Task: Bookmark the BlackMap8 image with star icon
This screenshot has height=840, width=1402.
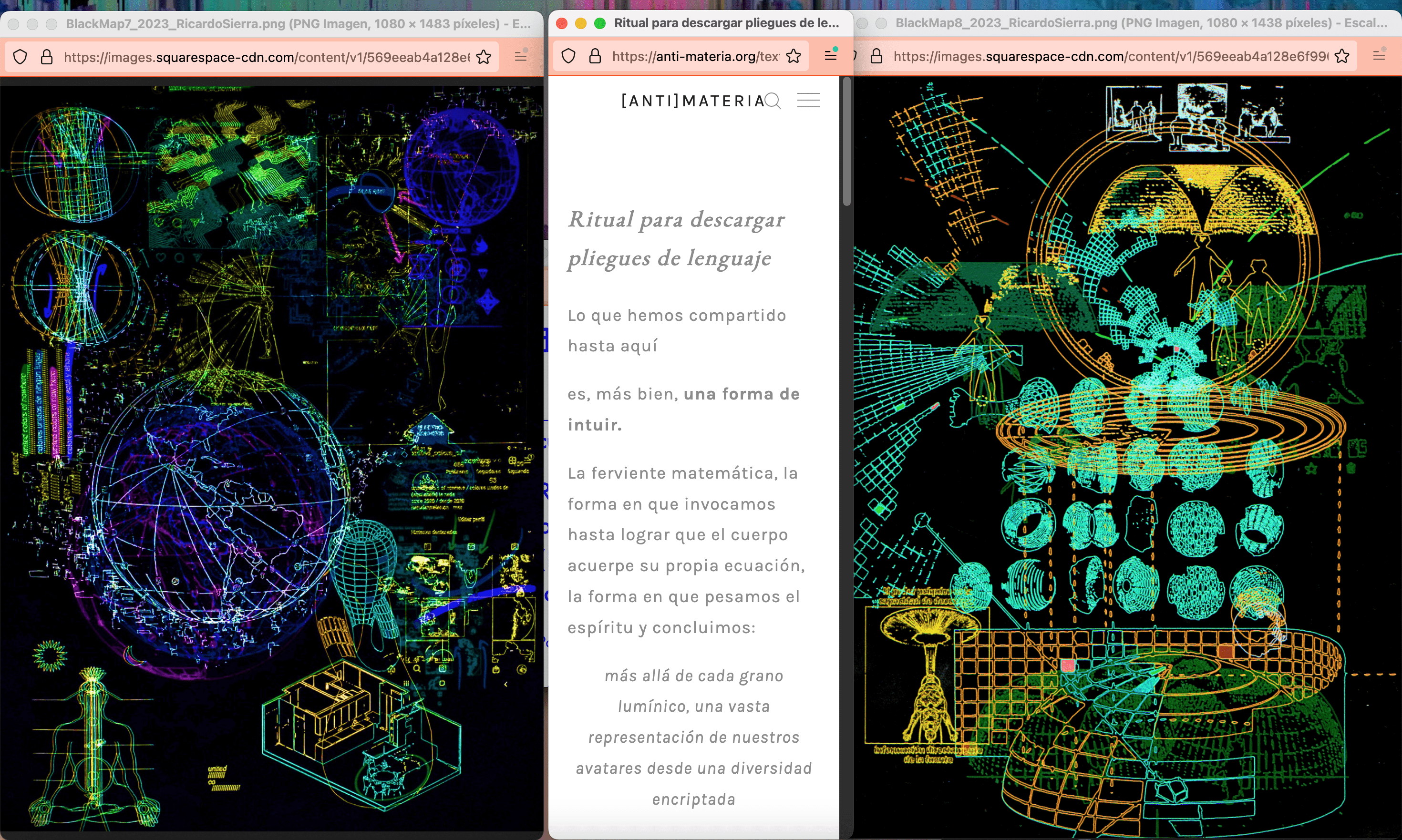Action: [x=1342, y=56]
